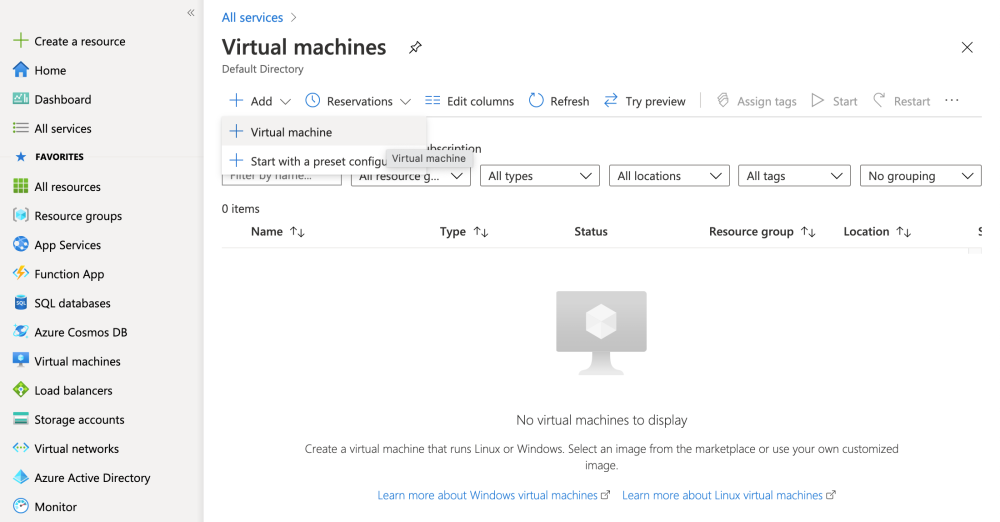Click the All services breadcrumb link
1000x522 pixels.
pos(251,17)
